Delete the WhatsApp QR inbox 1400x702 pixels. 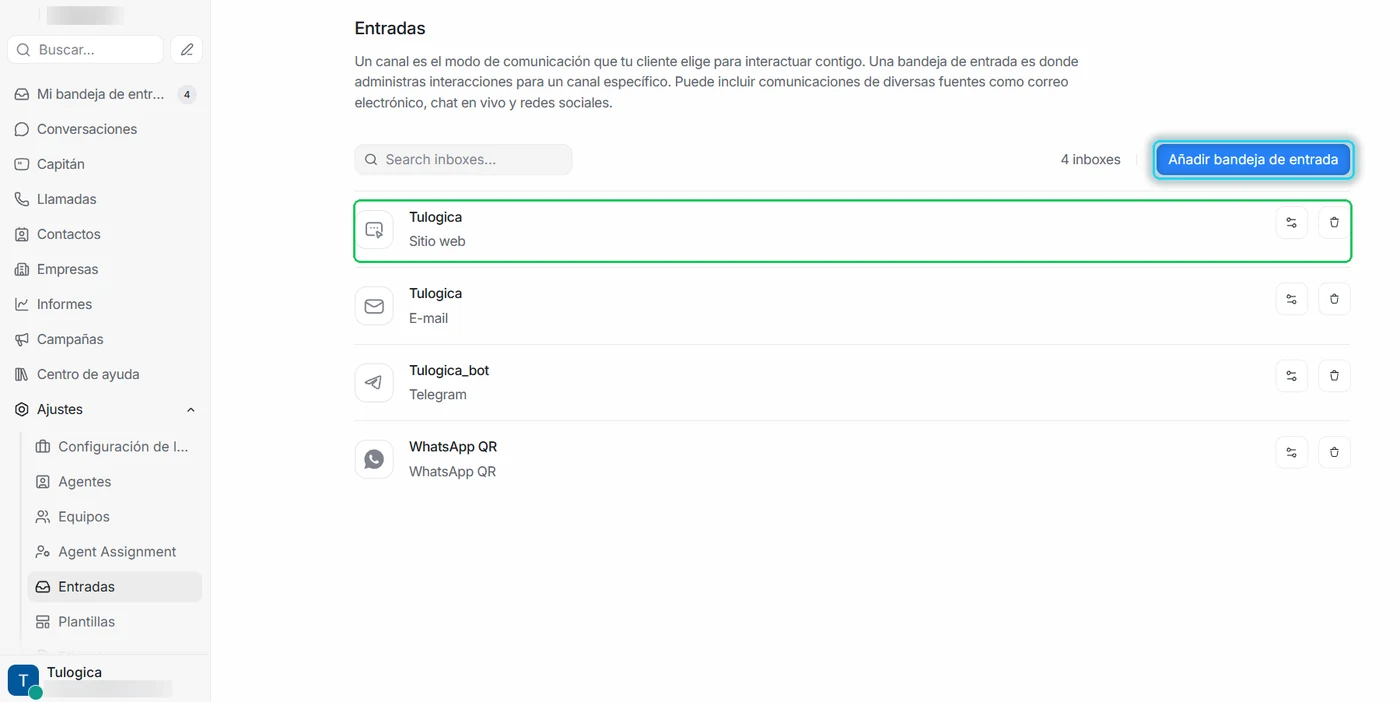(x=1334, y=452)
